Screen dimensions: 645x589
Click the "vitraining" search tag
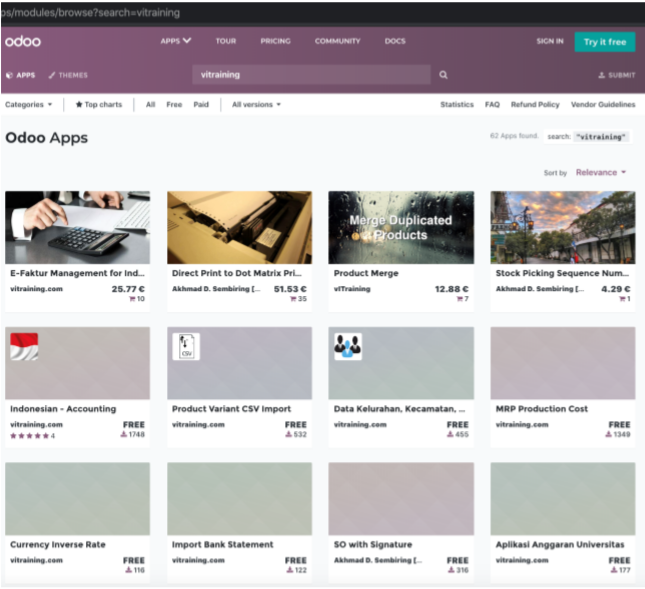coord(601,137)
